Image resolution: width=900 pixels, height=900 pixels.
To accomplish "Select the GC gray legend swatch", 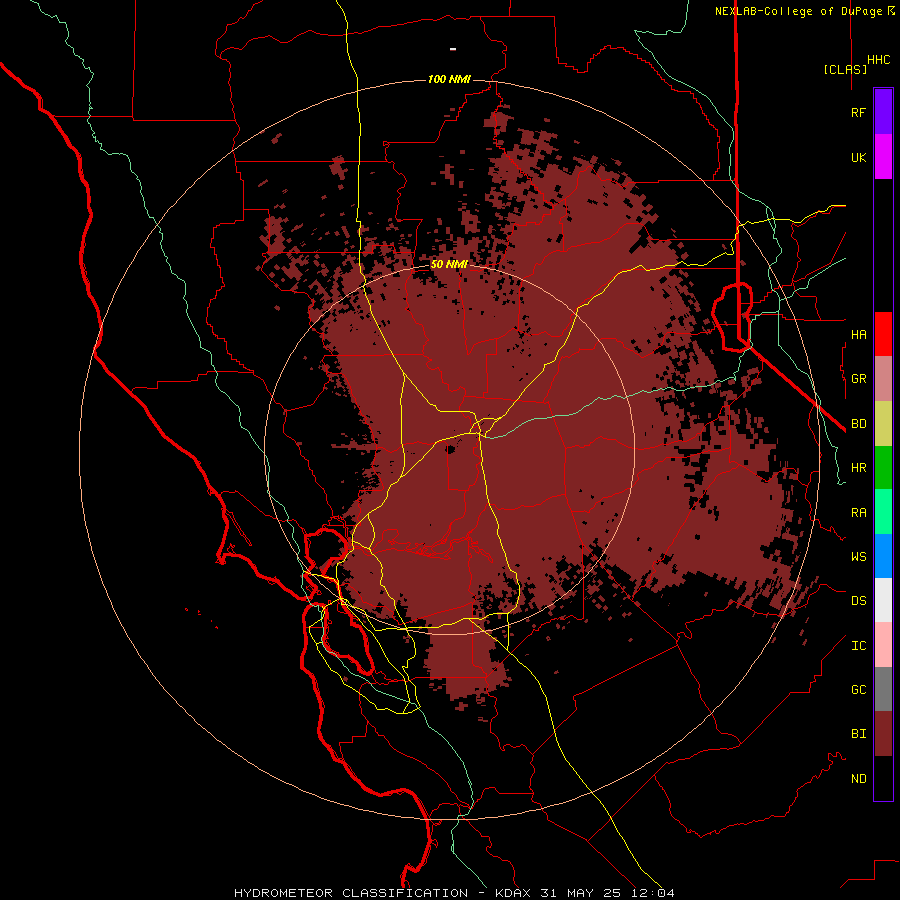I will 883,689.
